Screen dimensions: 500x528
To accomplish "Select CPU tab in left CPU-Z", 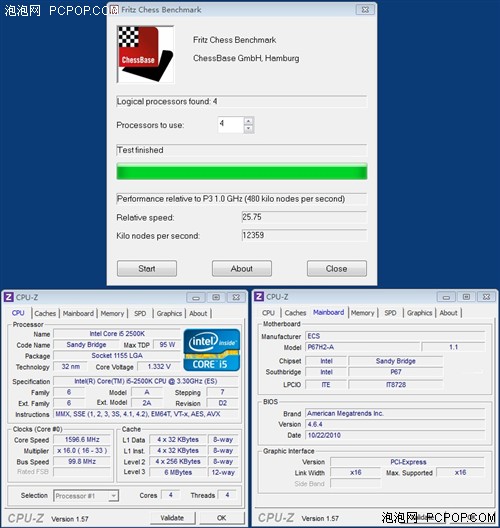I will point(18,313).
